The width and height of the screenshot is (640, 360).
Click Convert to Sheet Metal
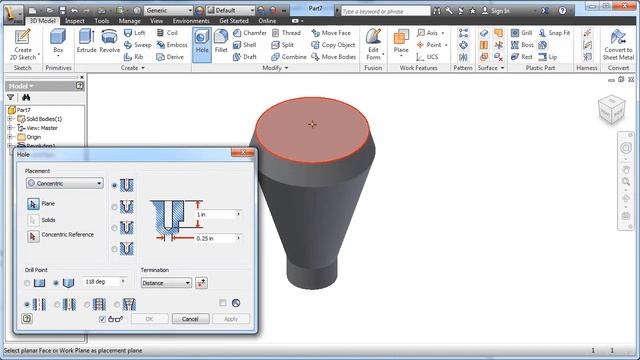(618, 44)
